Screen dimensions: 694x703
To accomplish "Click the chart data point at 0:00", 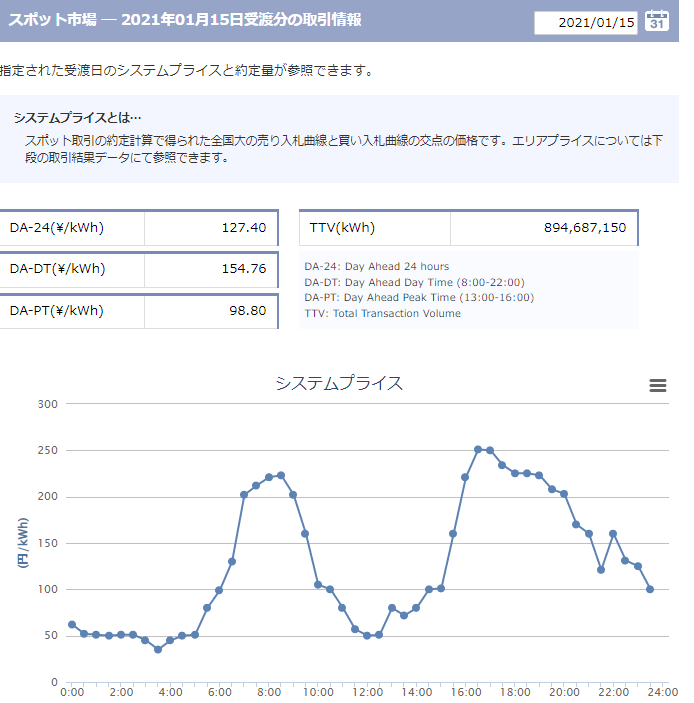I will [72, 625].
